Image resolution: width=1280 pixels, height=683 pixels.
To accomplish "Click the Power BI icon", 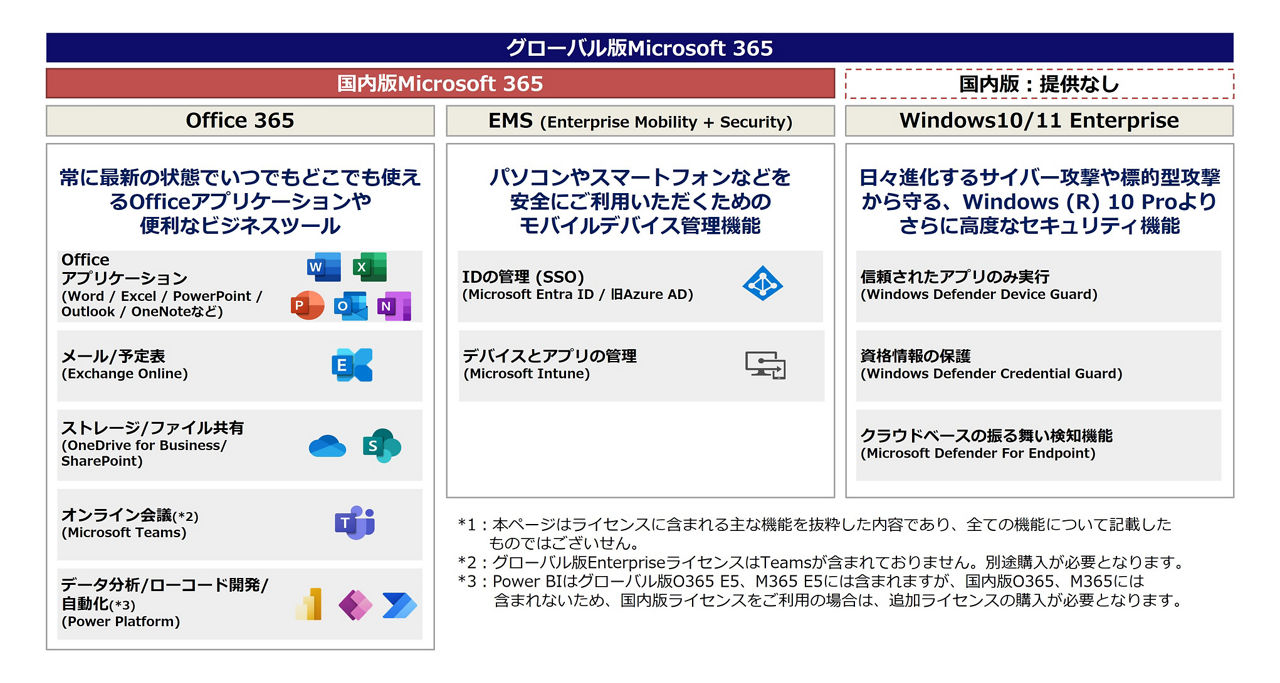I will [308, 604].
